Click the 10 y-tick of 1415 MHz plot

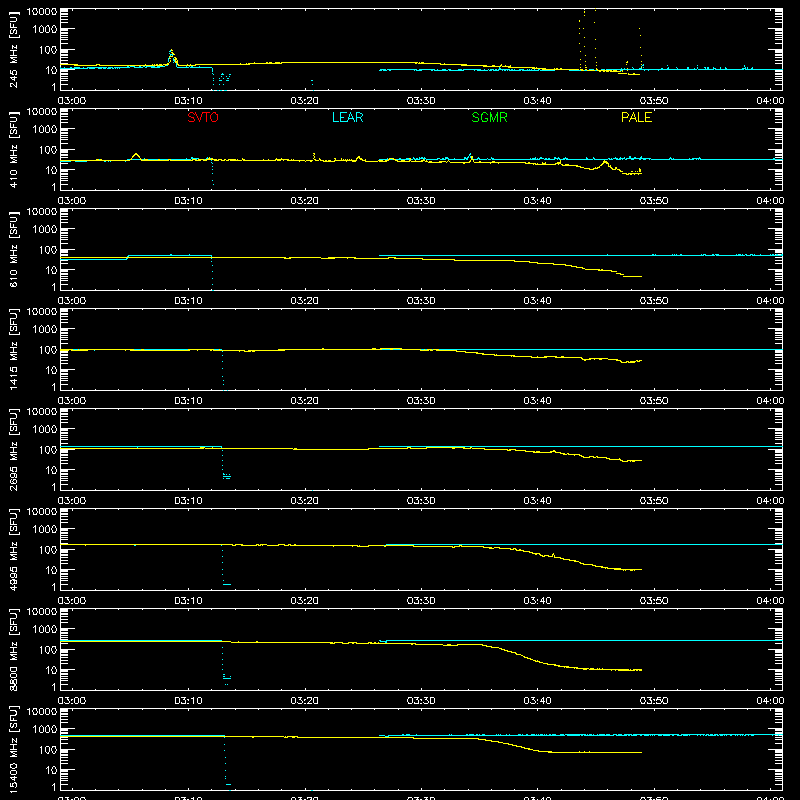(x=51, y=370)
